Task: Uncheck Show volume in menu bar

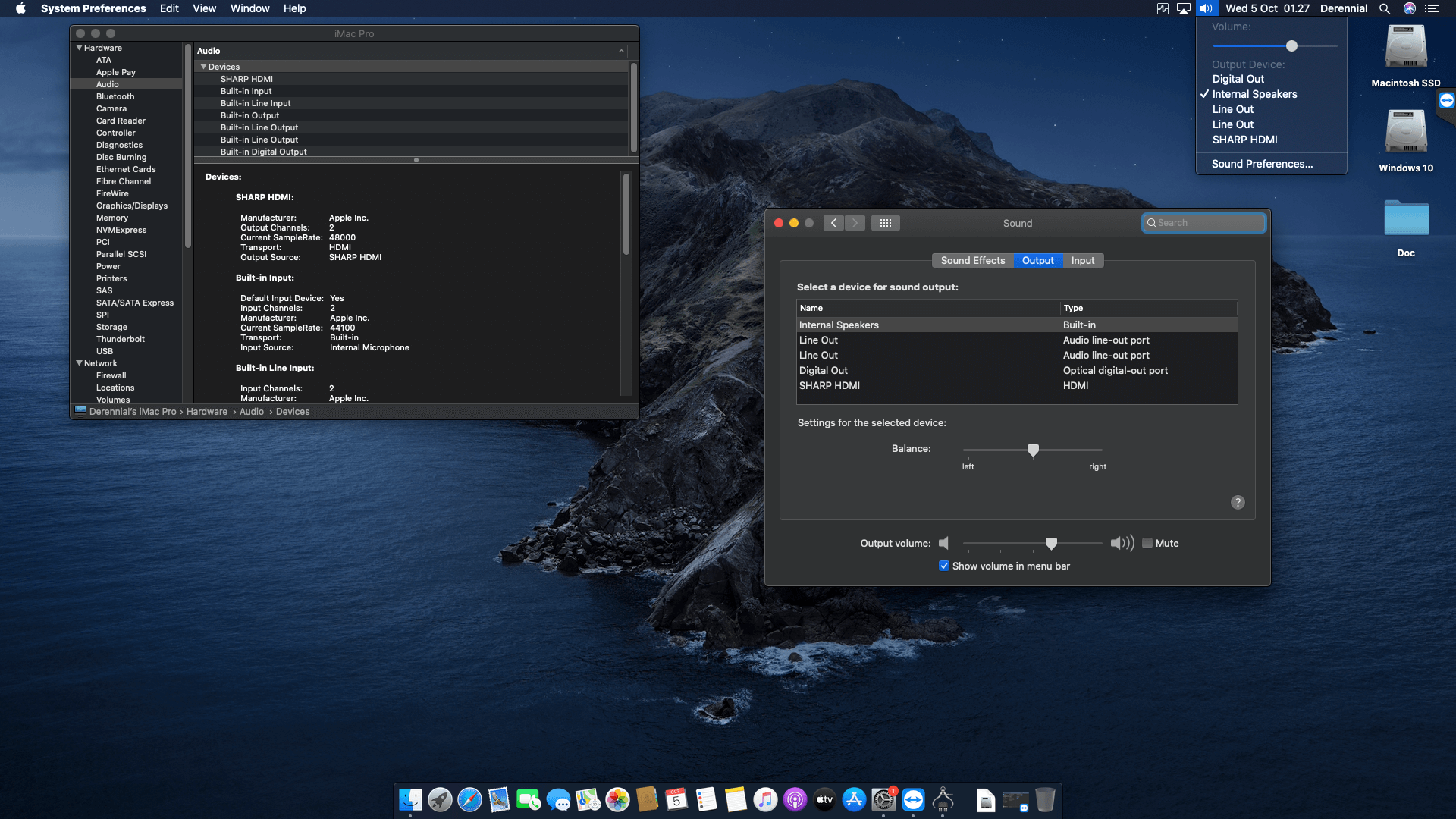Action: [x=944, y=566]
